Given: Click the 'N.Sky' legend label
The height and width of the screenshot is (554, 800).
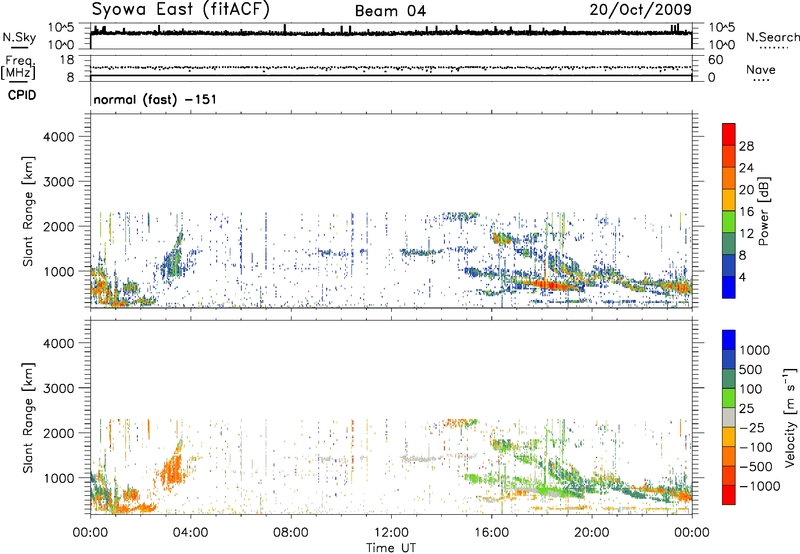Looking at the screenshot, I should click(x=19, y=37).
